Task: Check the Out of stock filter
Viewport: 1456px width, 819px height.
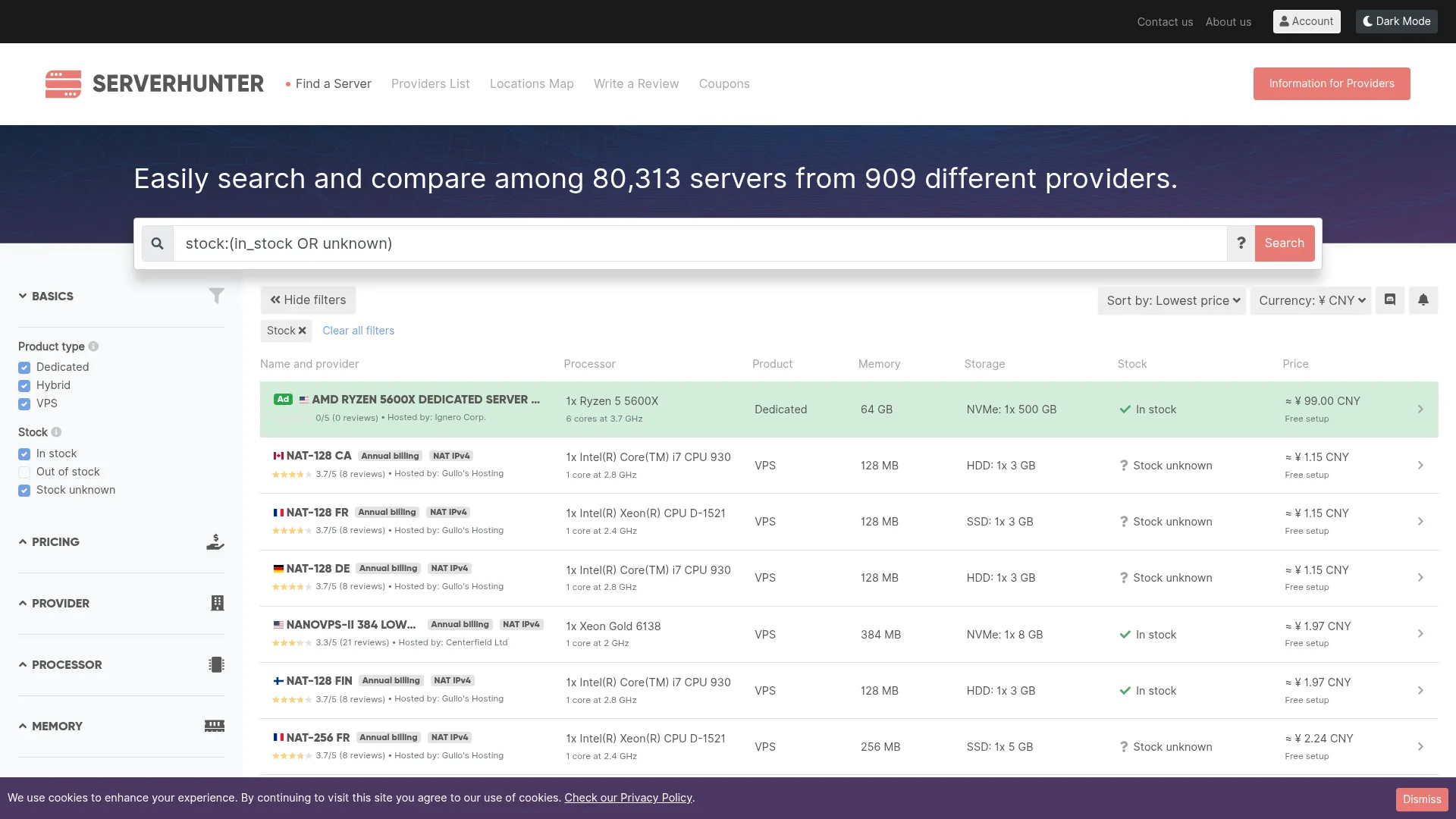Action: (24, 472)
